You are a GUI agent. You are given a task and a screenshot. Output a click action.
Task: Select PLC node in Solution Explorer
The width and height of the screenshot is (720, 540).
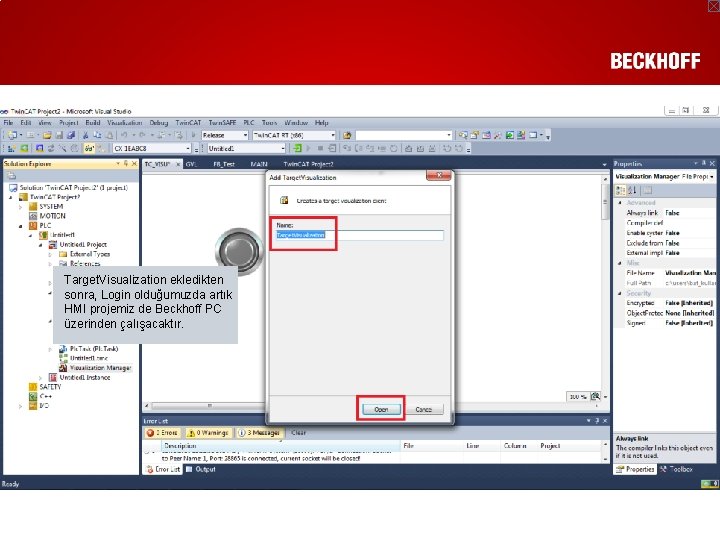45,225
